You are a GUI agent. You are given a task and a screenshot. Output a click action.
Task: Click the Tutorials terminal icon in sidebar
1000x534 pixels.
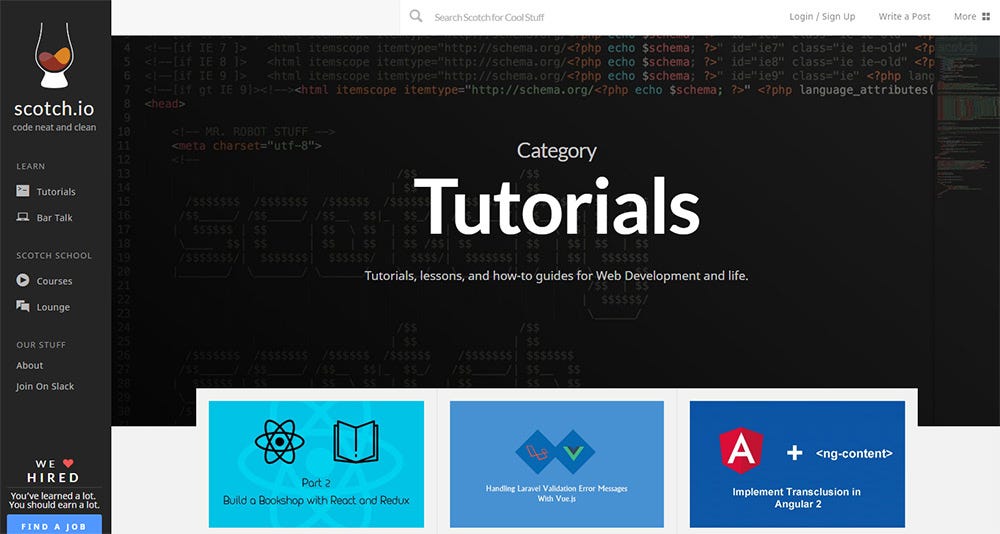[23, 191]
